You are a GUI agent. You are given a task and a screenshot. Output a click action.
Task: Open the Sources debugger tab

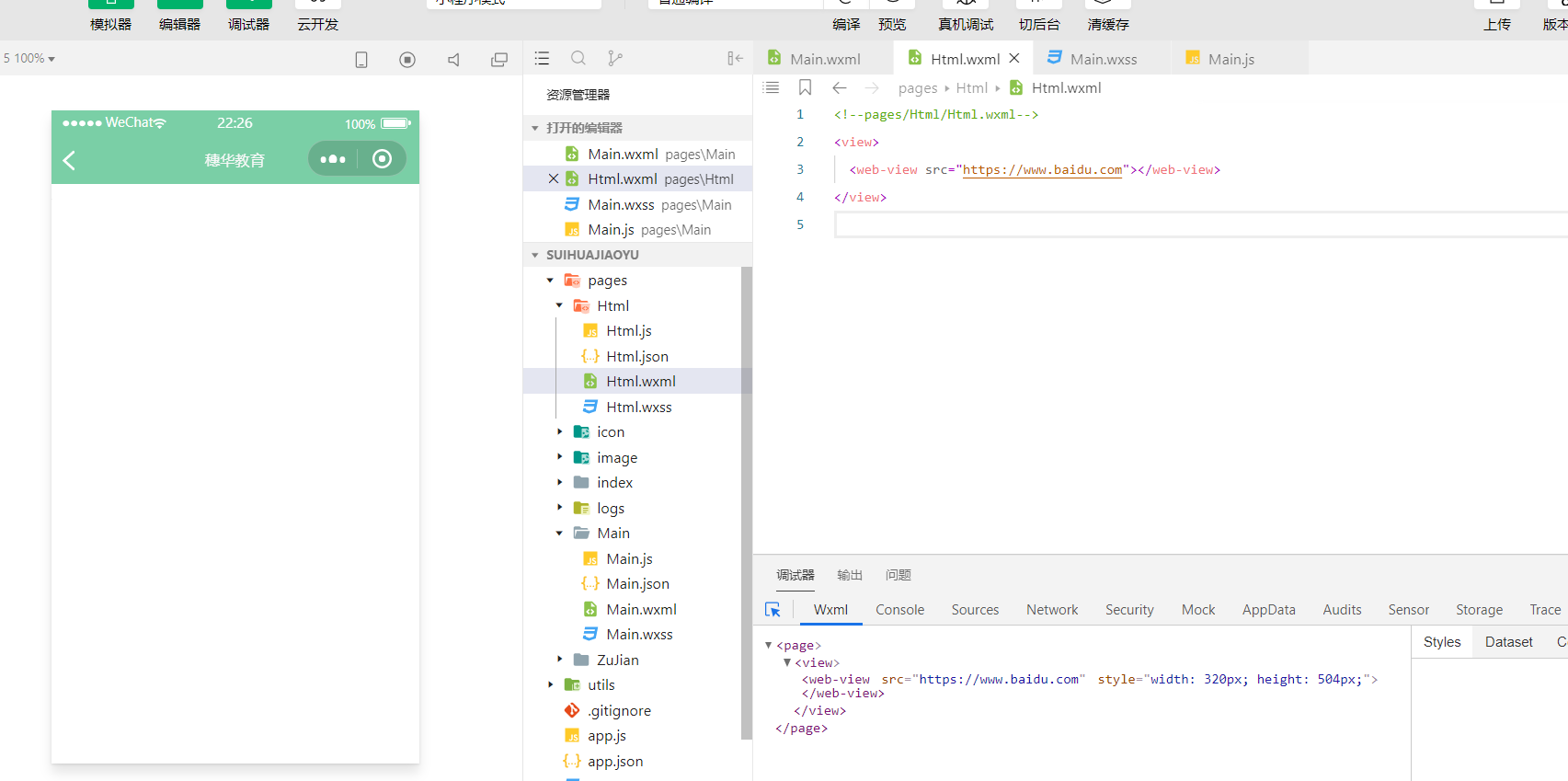pyautogui.click(x=975, y=609)
